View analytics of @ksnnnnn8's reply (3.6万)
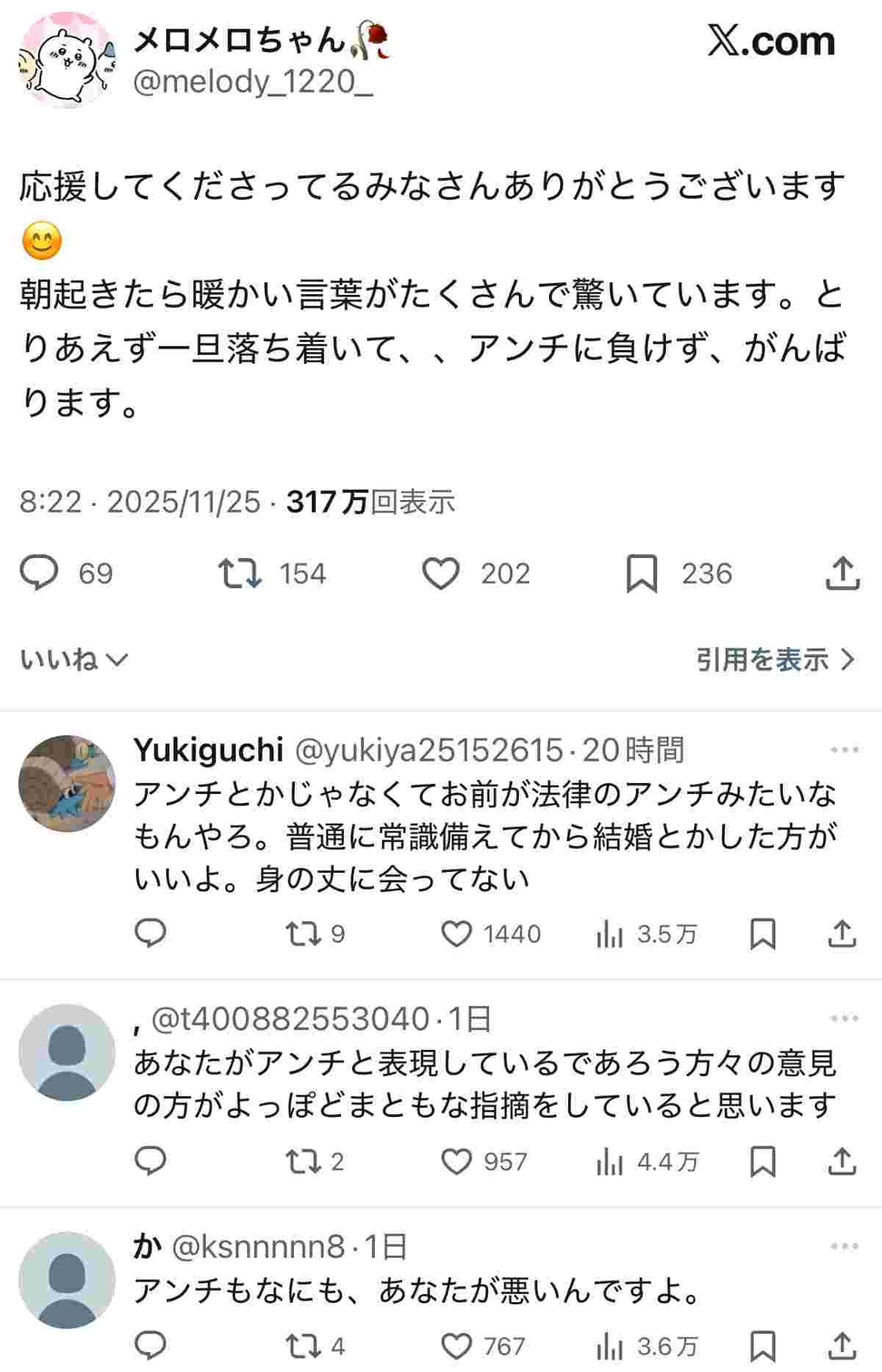This screenshot has width=882, height=1372. point(610,1347)
